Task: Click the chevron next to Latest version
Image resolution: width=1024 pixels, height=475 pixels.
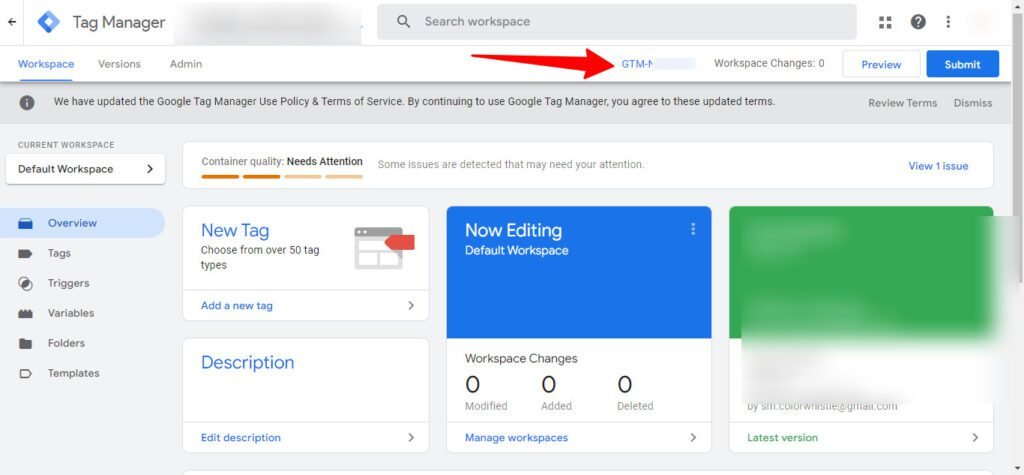Action: tap(975, 437)
